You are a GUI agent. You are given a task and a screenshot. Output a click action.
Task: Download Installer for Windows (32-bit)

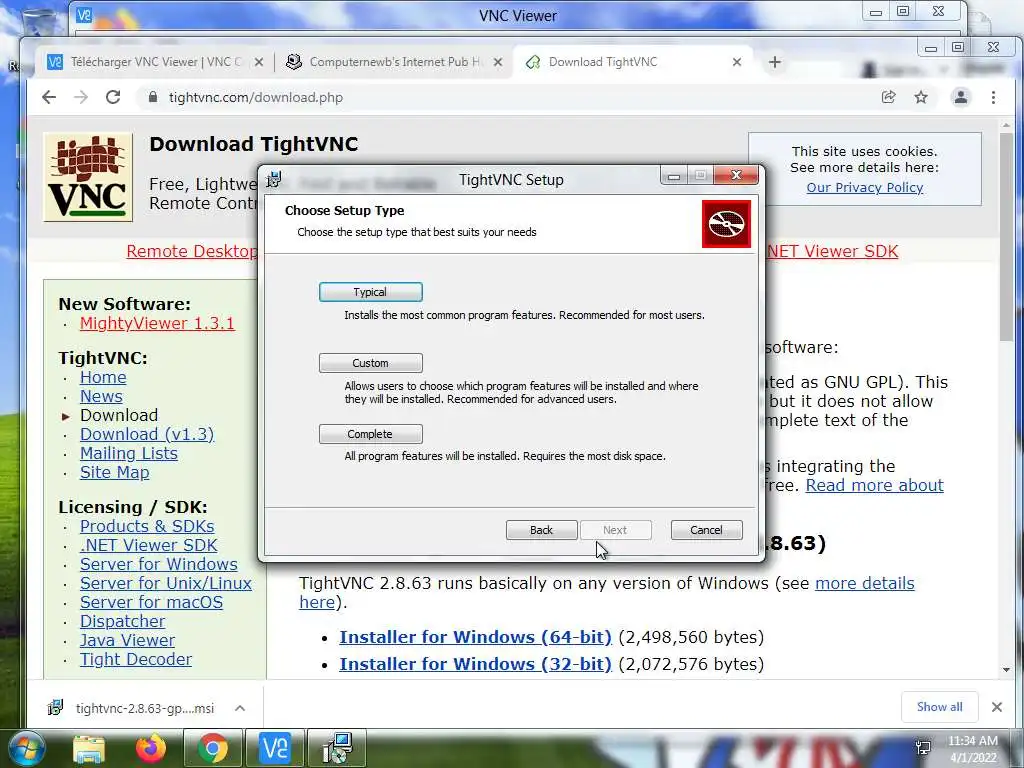(475, 664)
